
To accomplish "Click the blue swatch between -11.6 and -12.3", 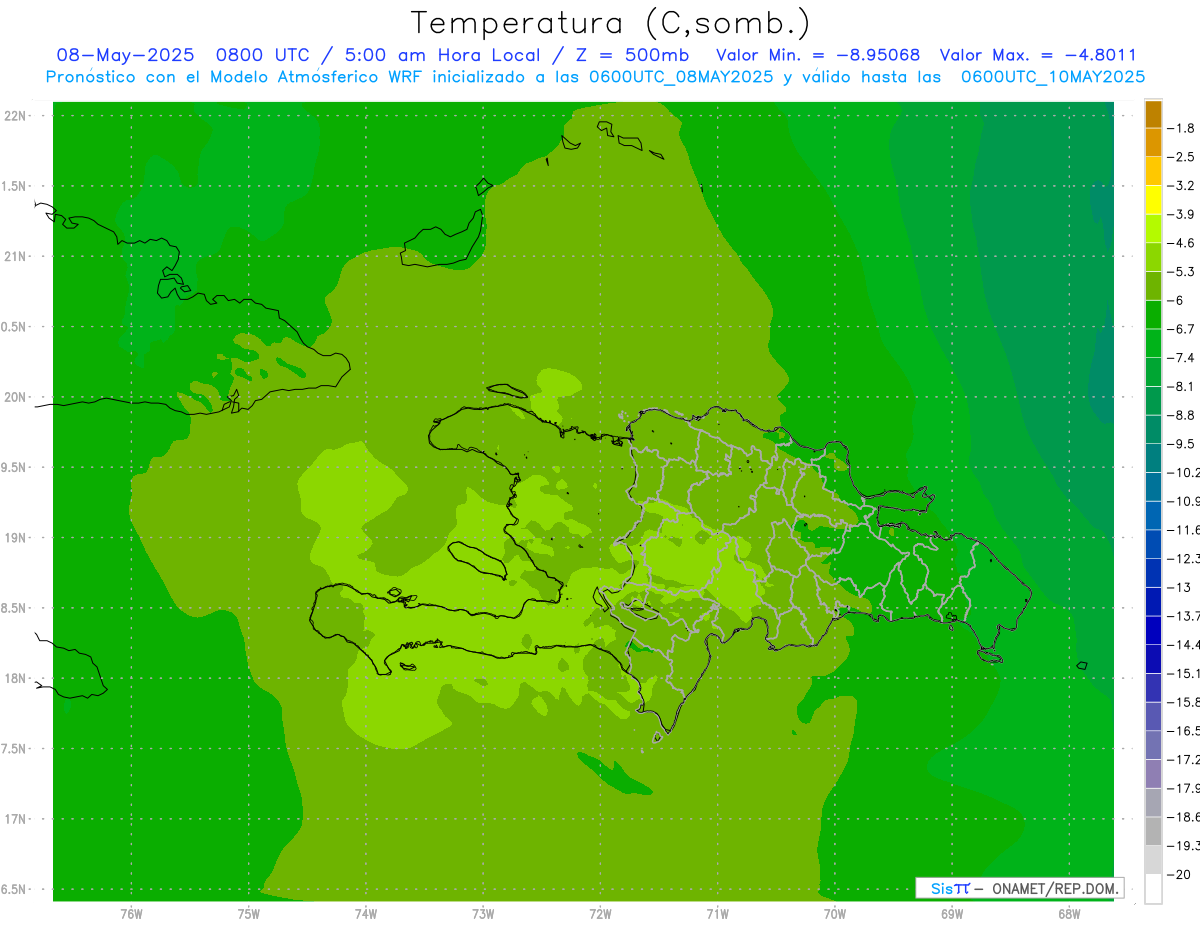I will (x=1153, y=543).
